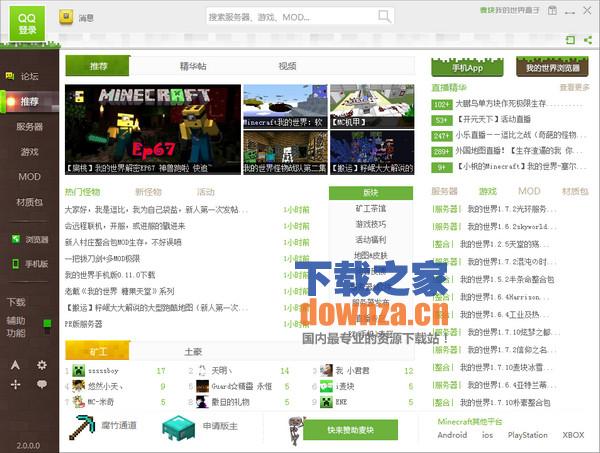
Task: Switch right panel to 材质包 tab
Action: (x=575, y=191)
